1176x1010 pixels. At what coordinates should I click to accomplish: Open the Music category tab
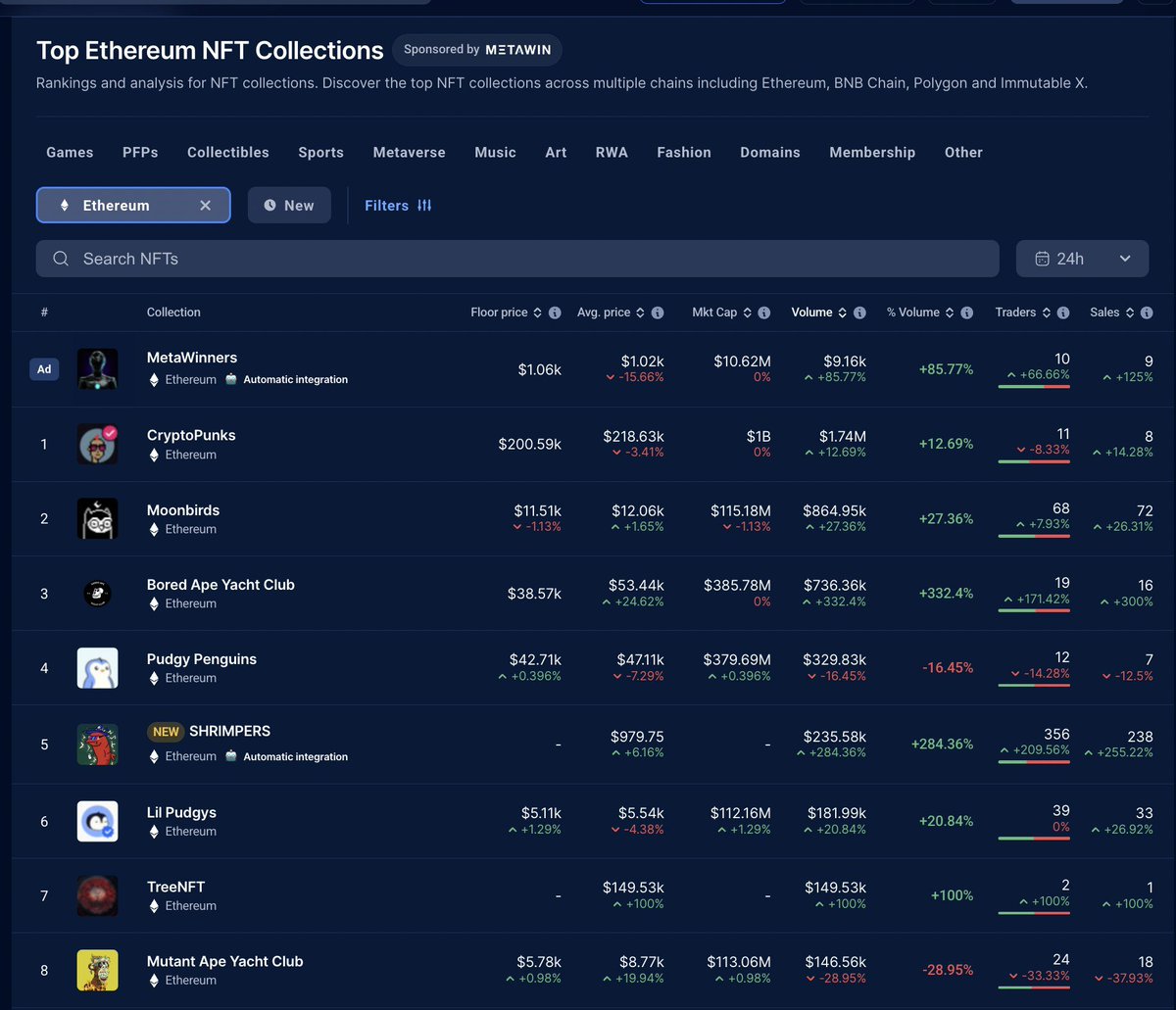point(495,153)
